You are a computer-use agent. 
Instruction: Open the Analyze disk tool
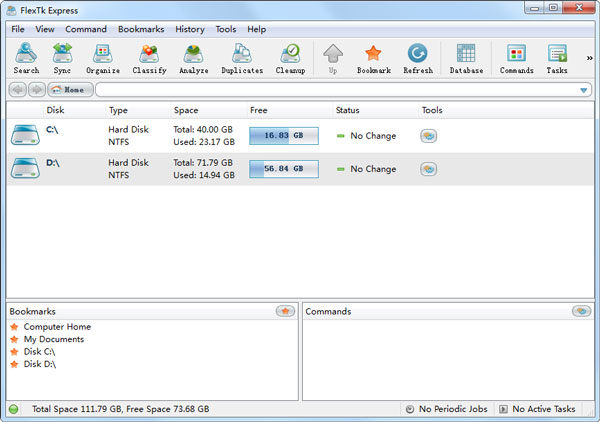[194, 59]
